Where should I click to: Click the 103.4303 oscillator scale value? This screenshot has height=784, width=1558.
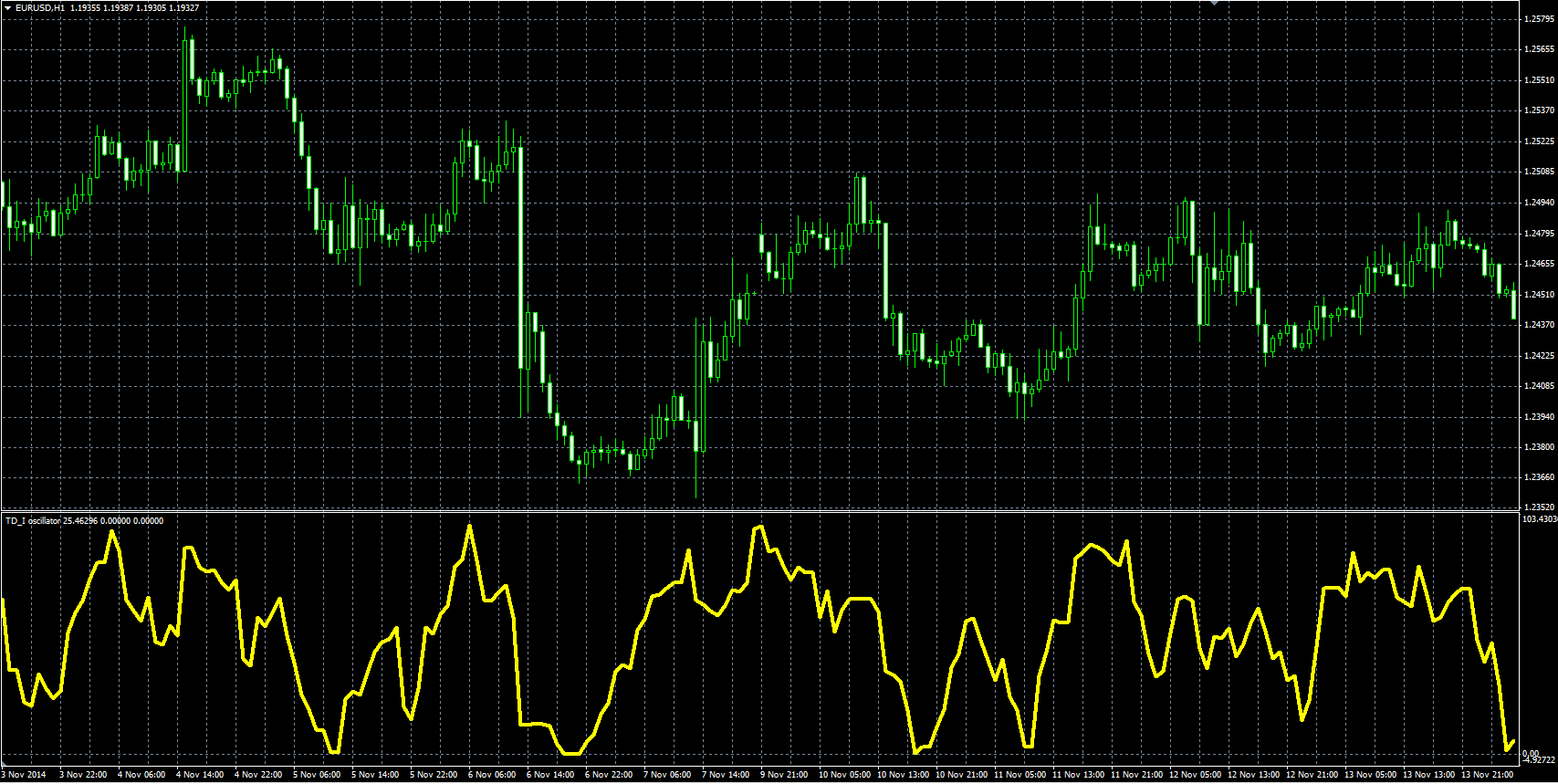click(x=1540, y=518)
